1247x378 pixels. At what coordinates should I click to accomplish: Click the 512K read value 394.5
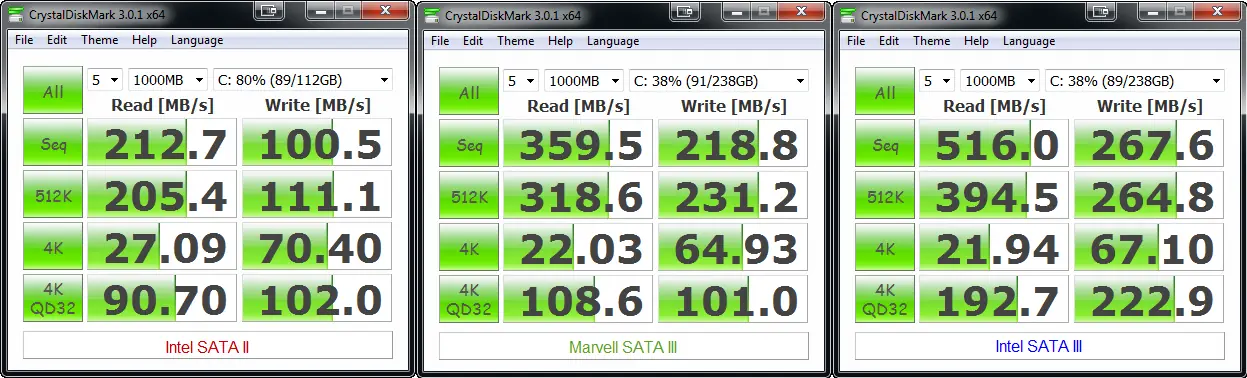pos(995,195)
